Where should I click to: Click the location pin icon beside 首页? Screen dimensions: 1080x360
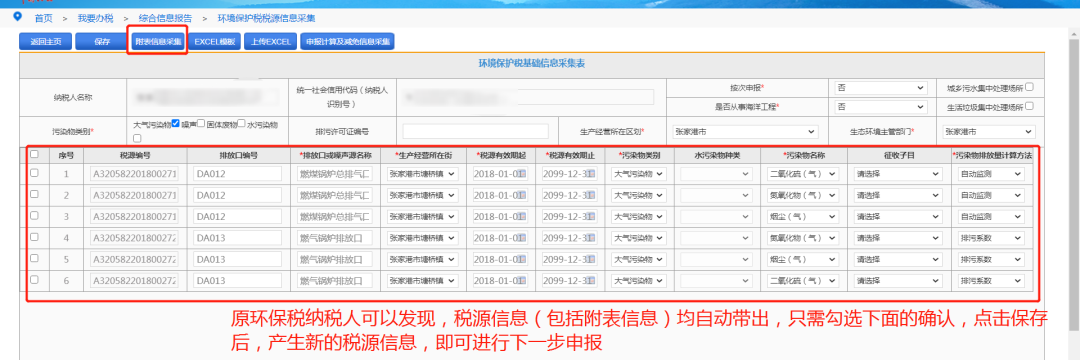click(x=17, y=17)
